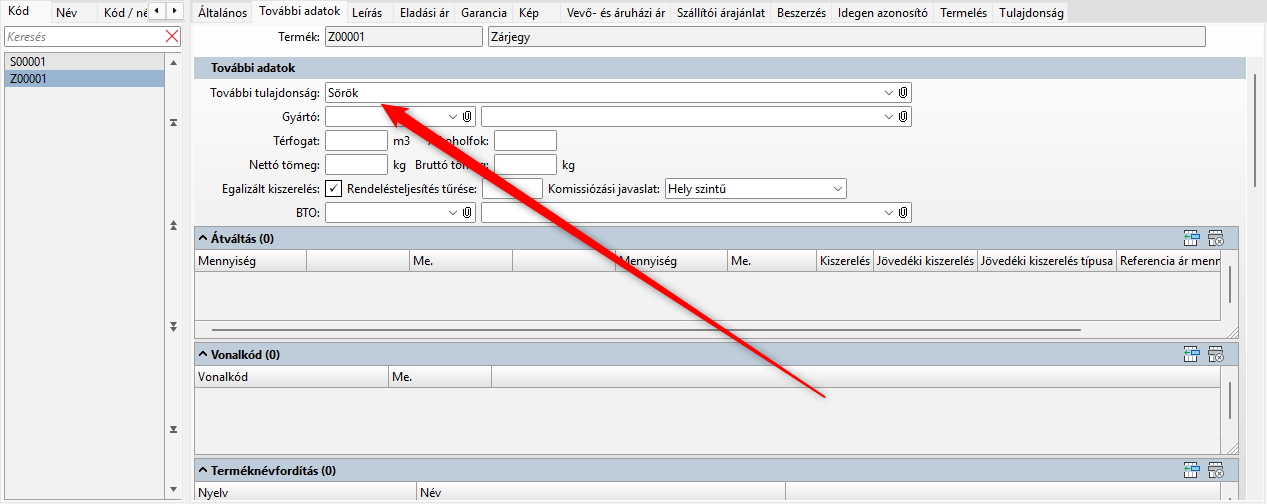Screen dimensions: 1267x504
Task: Open the Eladási ár tab
Action: (x=423, y=13)
